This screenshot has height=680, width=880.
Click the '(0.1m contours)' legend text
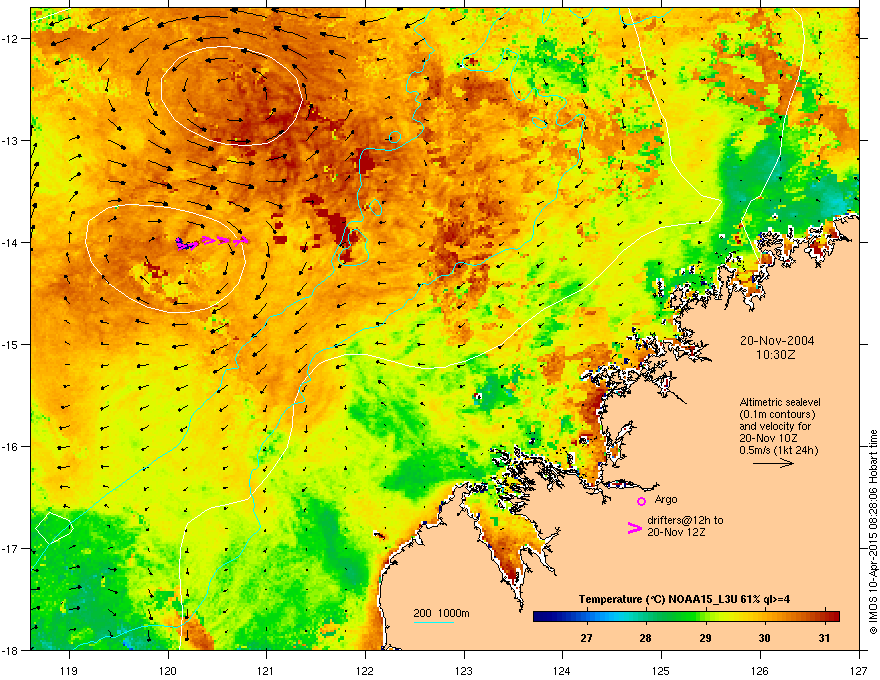[777, 415]
